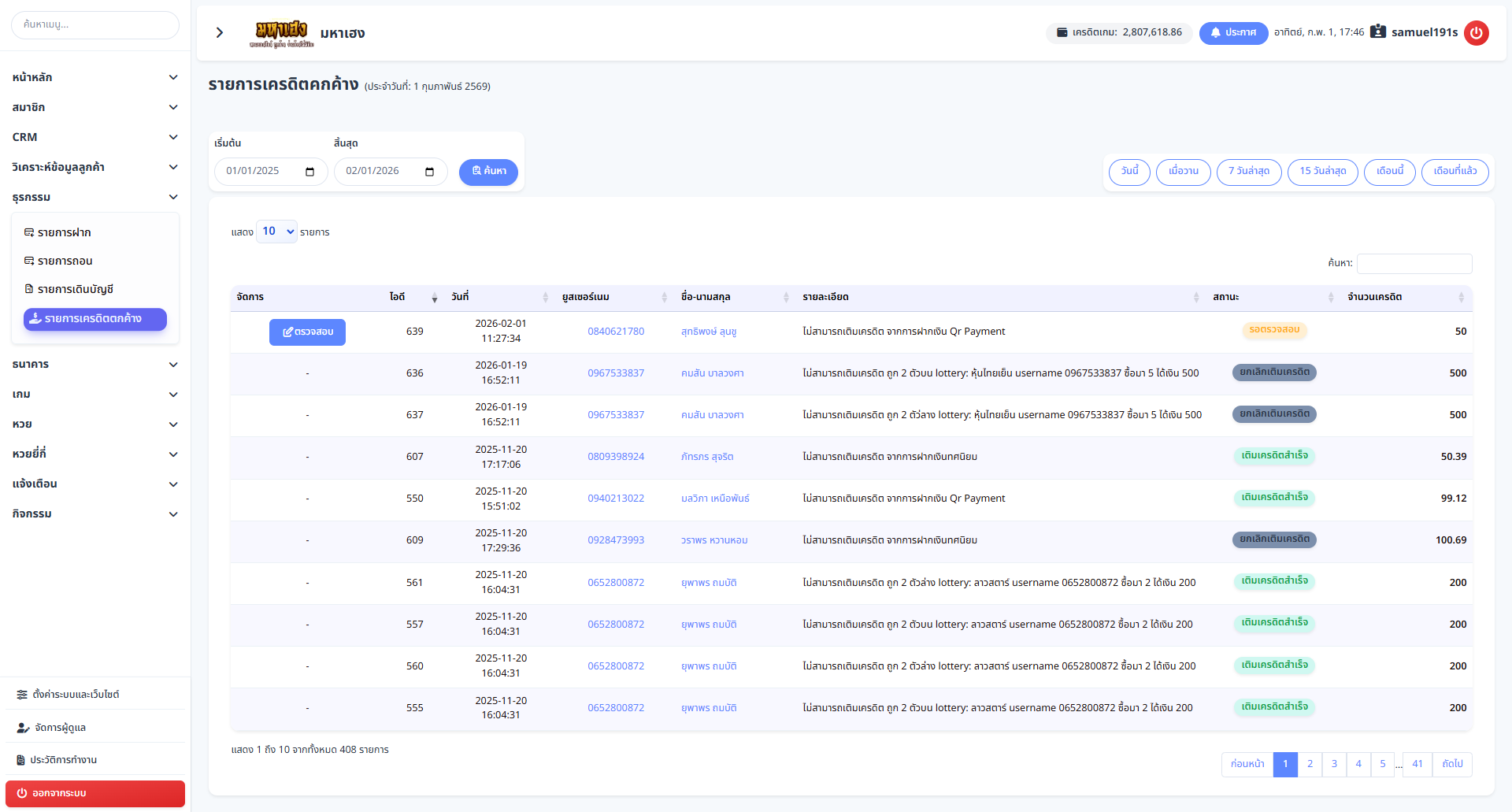Select รายการถอน in the sidebar submenu
Screen dimensions: 1512x812
point(65,261)
